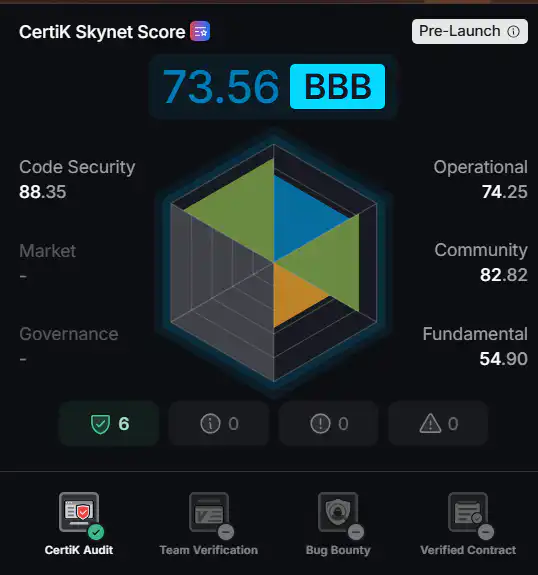The width and height of the screenshot is (538, 575).
Task: Click the BBB rating badge
Action: coord(337,87)
